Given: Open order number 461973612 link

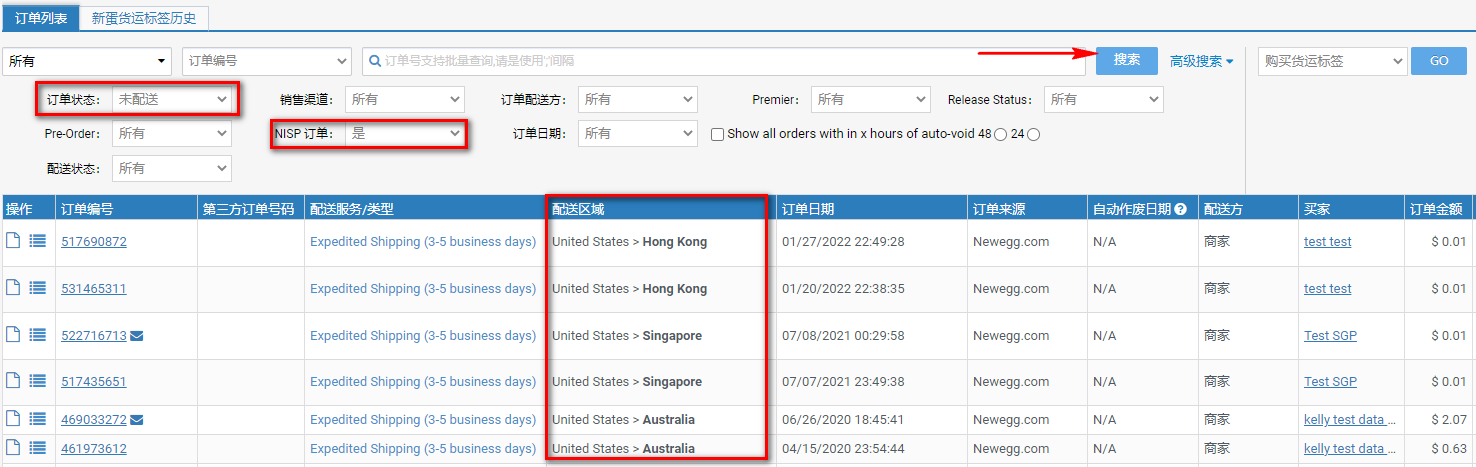Looking at the screenshot, I should 94,449.
